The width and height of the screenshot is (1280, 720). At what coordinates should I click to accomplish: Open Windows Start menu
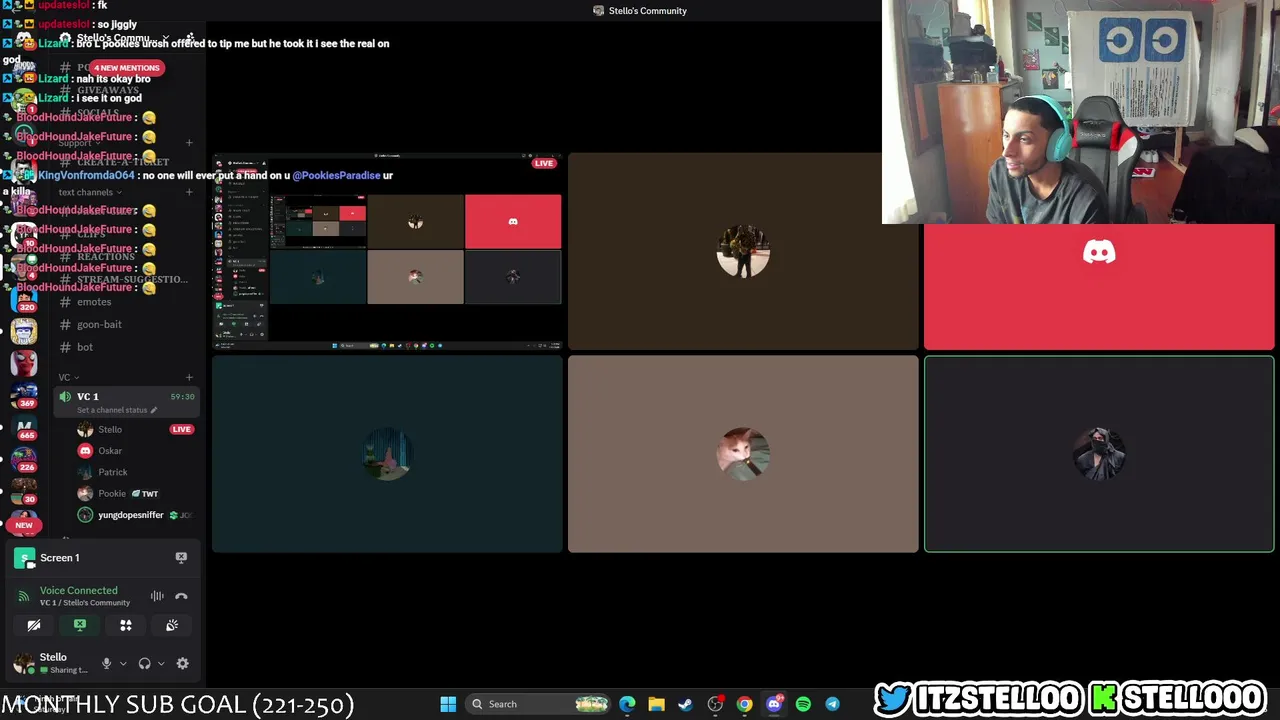[x=448, y=704]
